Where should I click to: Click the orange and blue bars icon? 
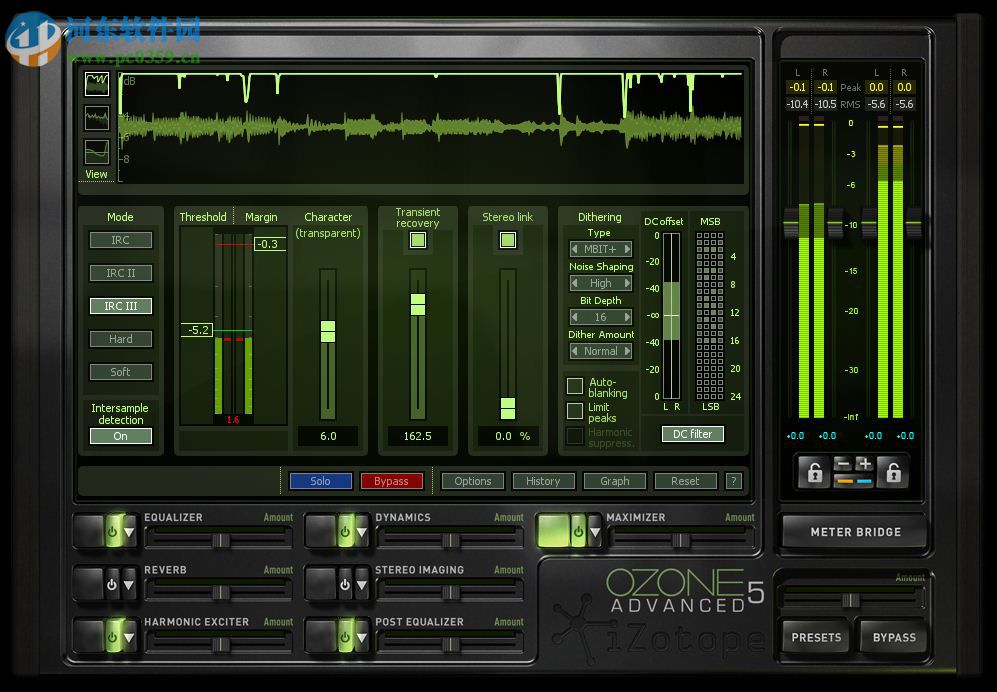(x=854, y=481)
